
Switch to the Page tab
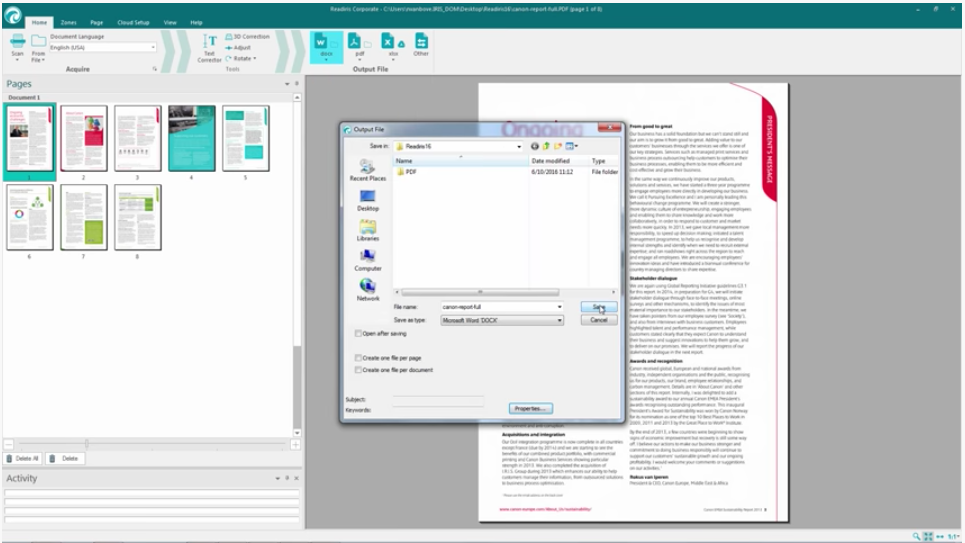tap(97, 22)
